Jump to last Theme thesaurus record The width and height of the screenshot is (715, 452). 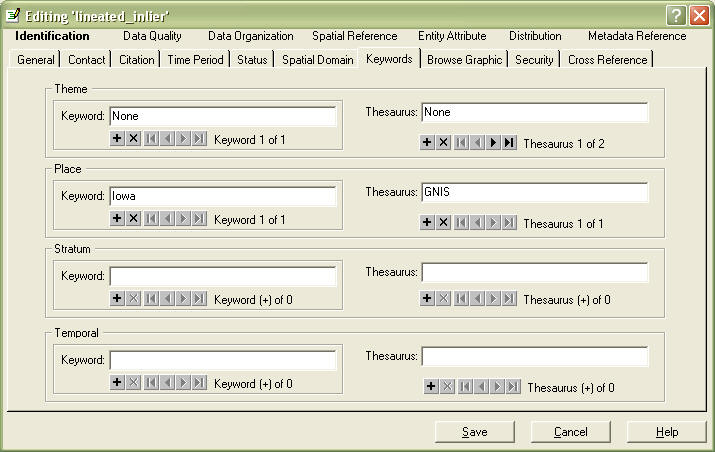509,143
